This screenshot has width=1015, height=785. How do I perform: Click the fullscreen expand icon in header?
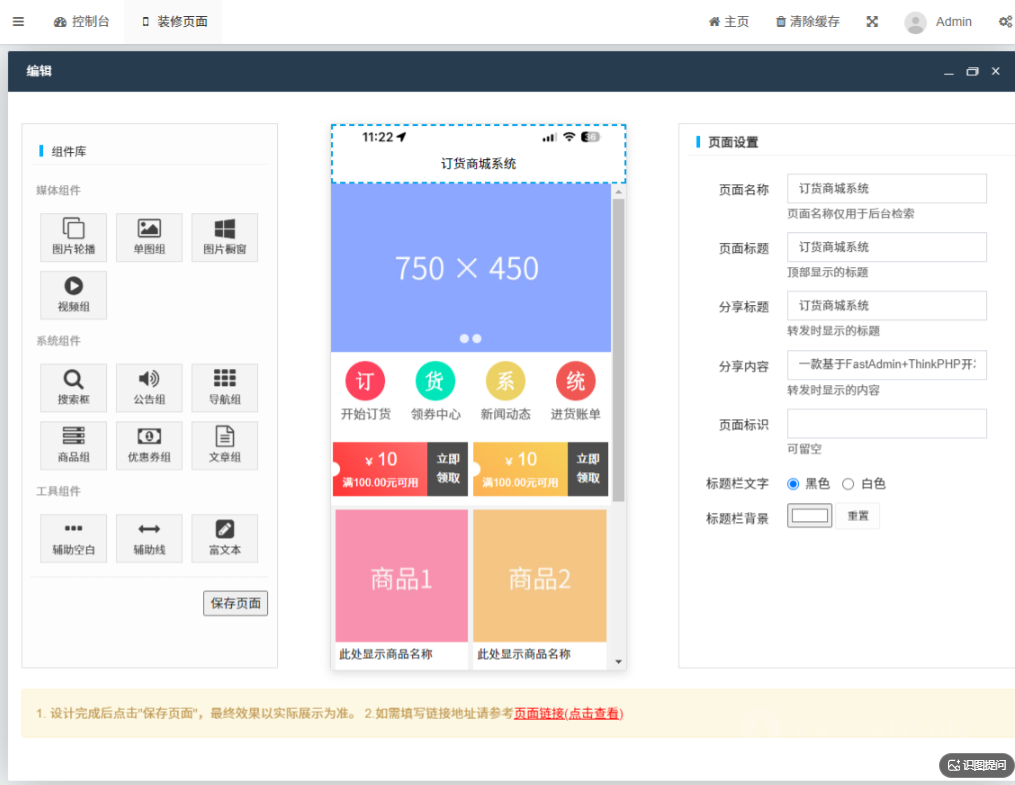point(872,21)
